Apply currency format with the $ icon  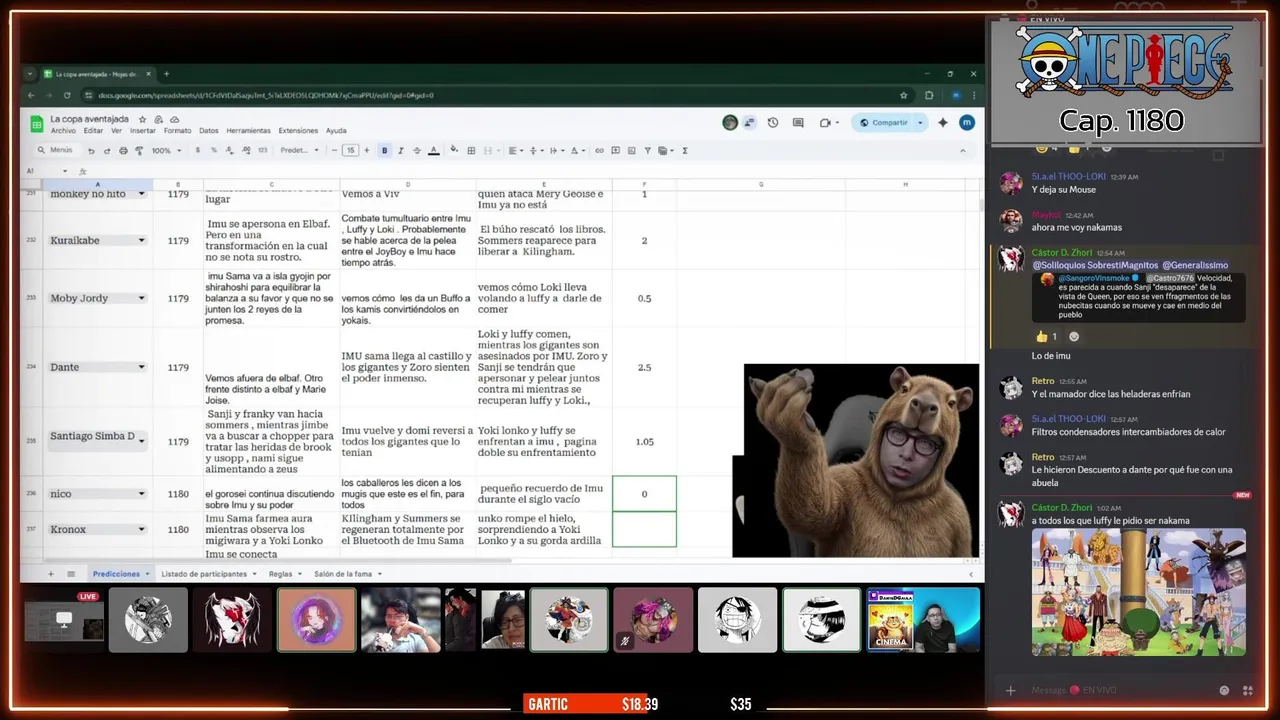click(197, 151)
